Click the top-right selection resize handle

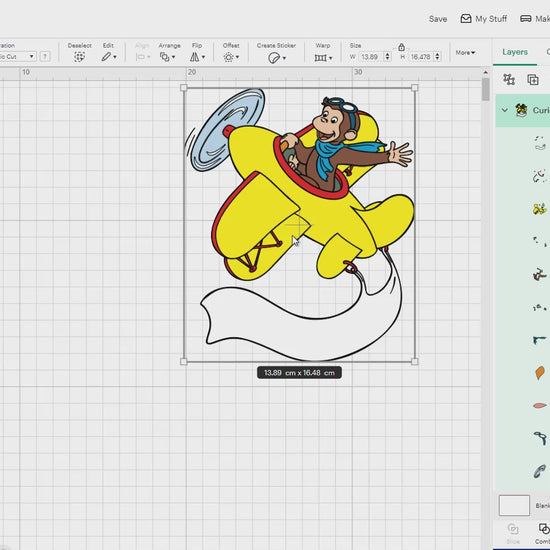415,88
